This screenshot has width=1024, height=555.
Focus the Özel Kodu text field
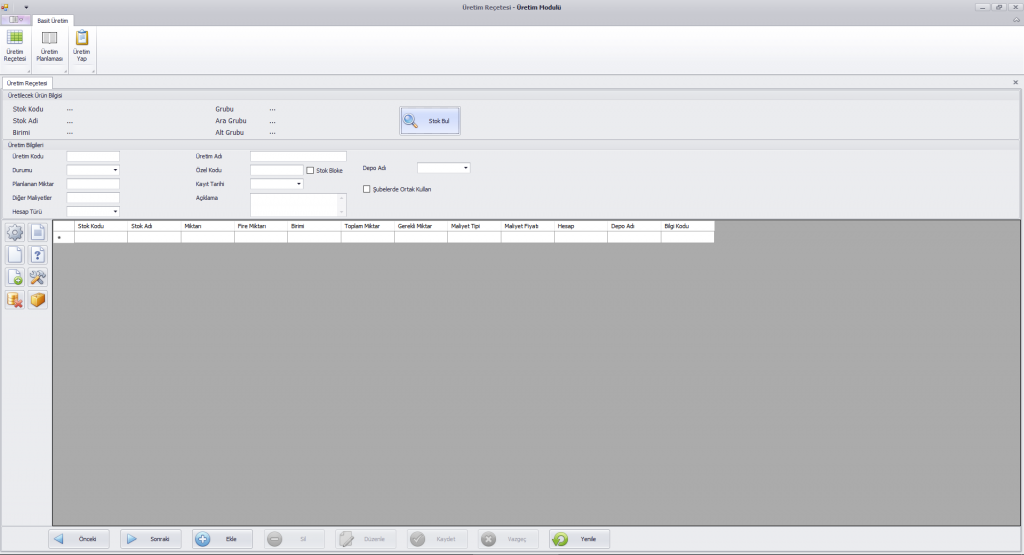(x=277, y=170)
